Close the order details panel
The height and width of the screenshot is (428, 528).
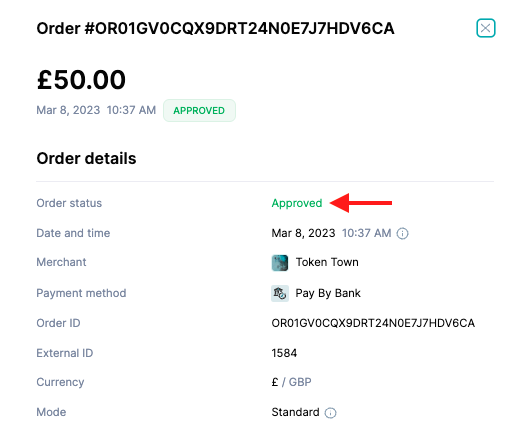[485, 28]
